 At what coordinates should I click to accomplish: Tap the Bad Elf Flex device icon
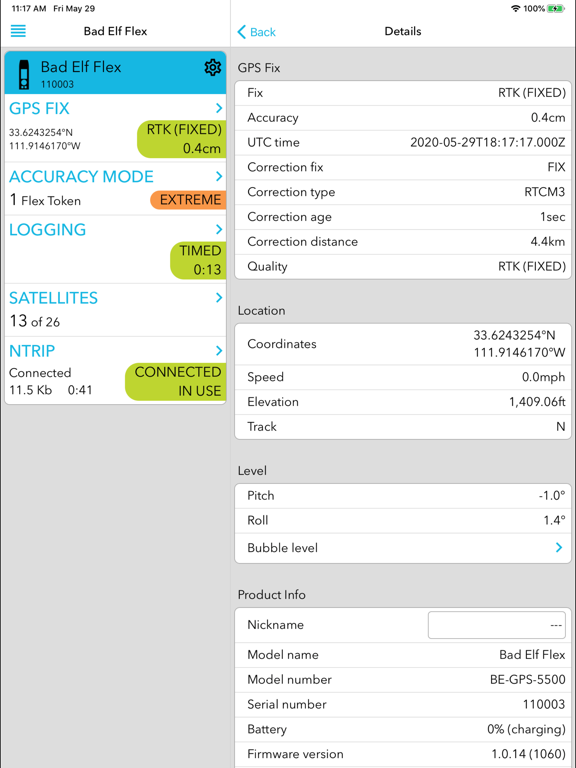click(x=24, y=75)
